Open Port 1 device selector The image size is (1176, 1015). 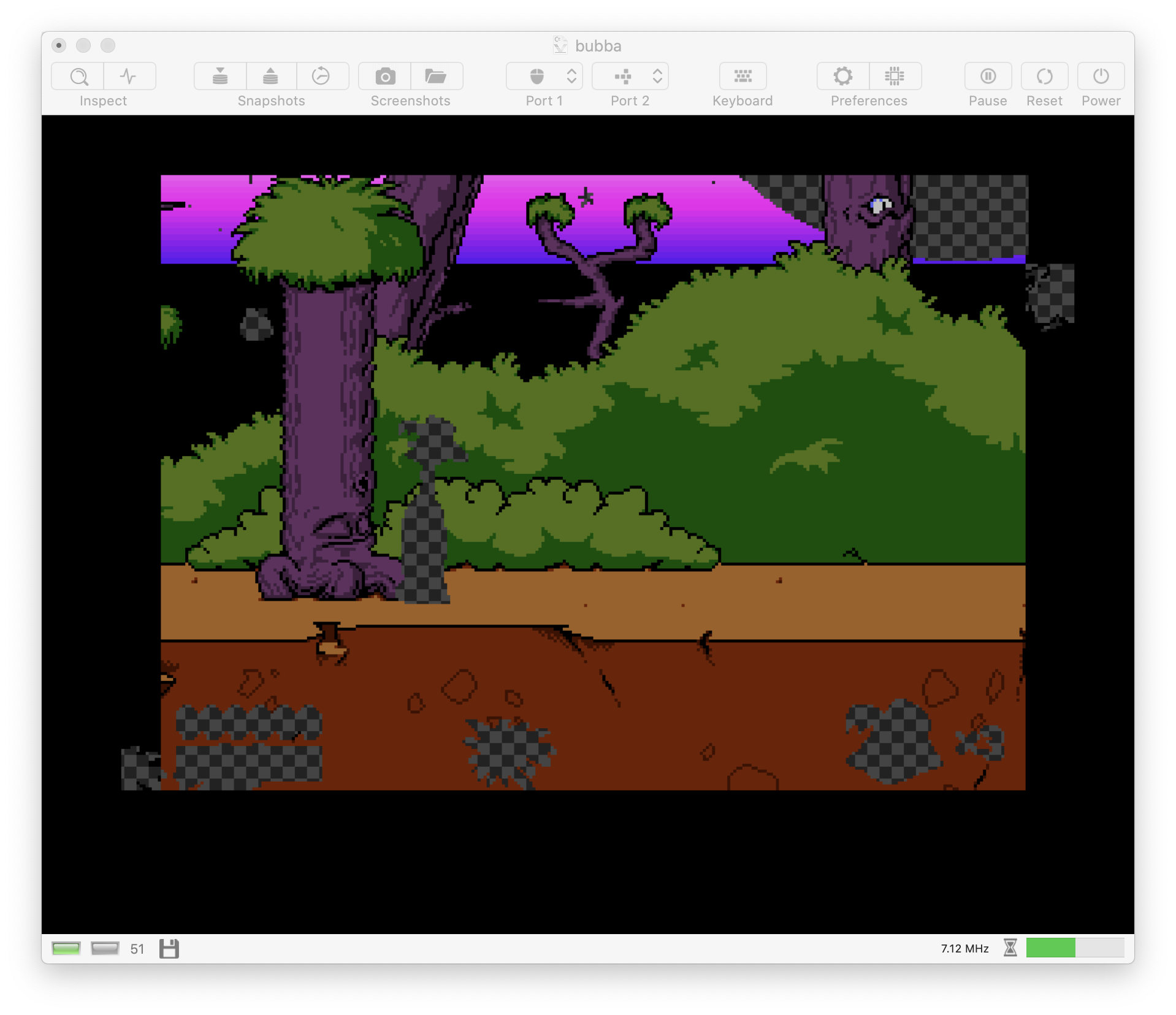point(544,77)
